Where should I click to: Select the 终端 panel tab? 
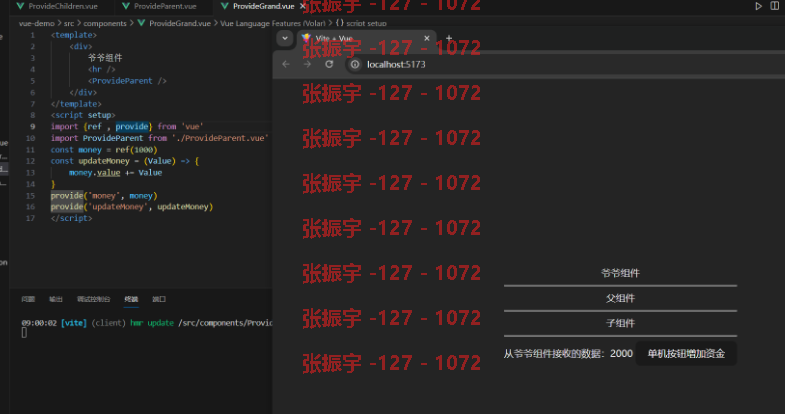131,299
